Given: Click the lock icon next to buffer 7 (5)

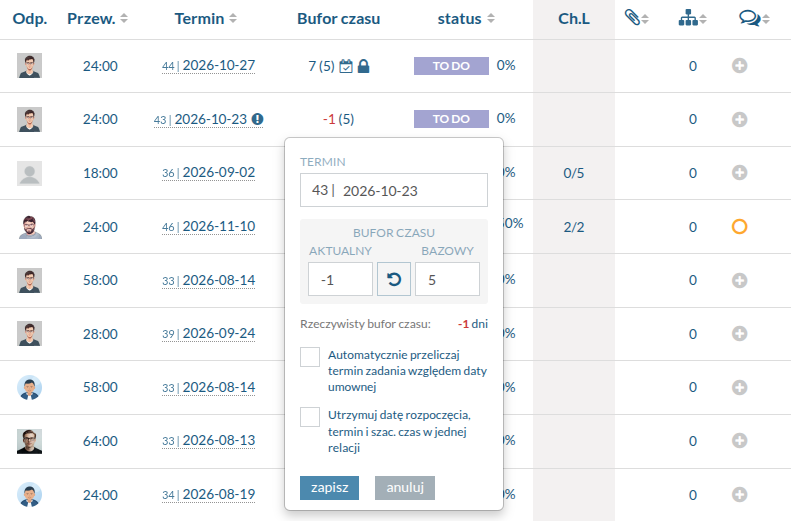Looking at the screenshot, I should click(x=363, y=66).
